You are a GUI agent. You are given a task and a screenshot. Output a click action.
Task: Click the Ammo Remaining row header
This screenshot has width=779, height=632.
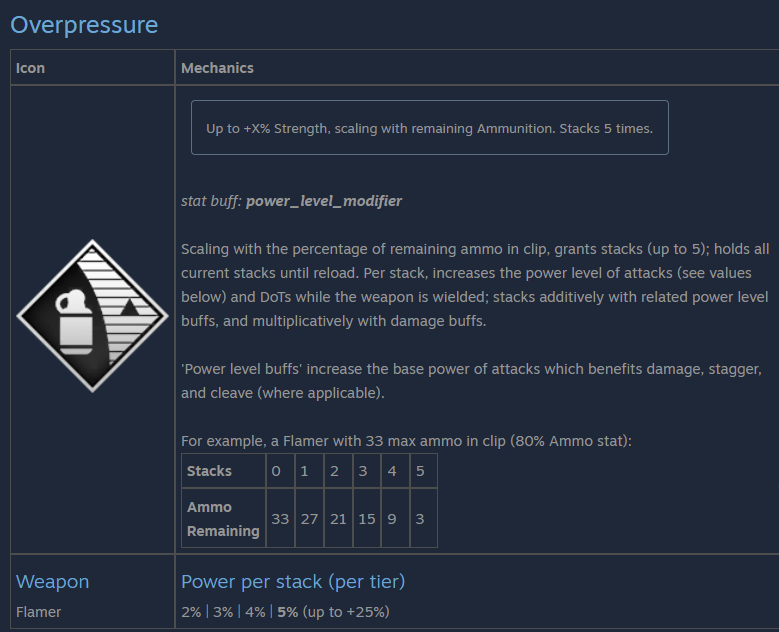click(224, 518)
